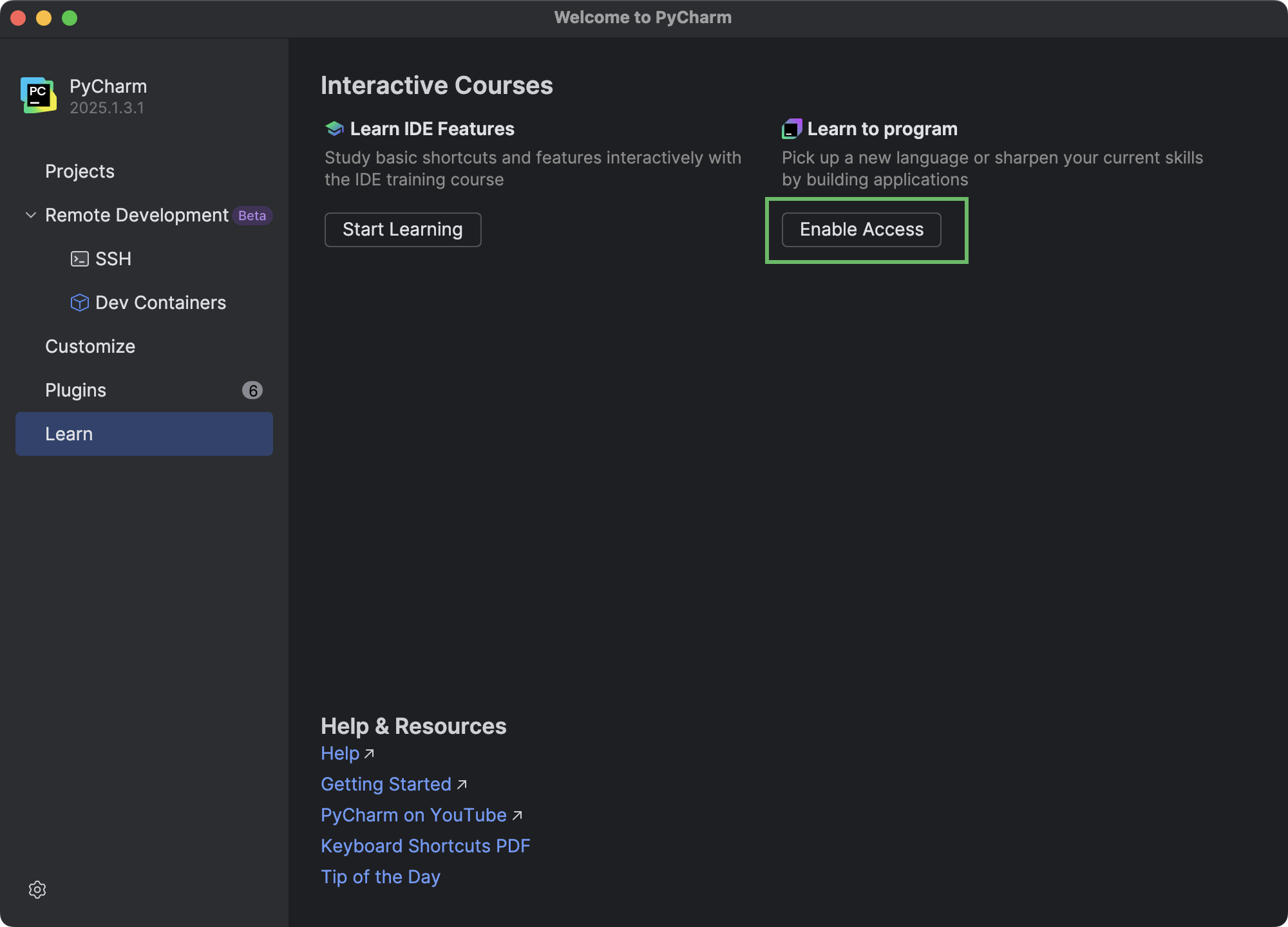Switch to the Projects section
1288x927 pixels.
pyautogui.click(x=79, y=171)
